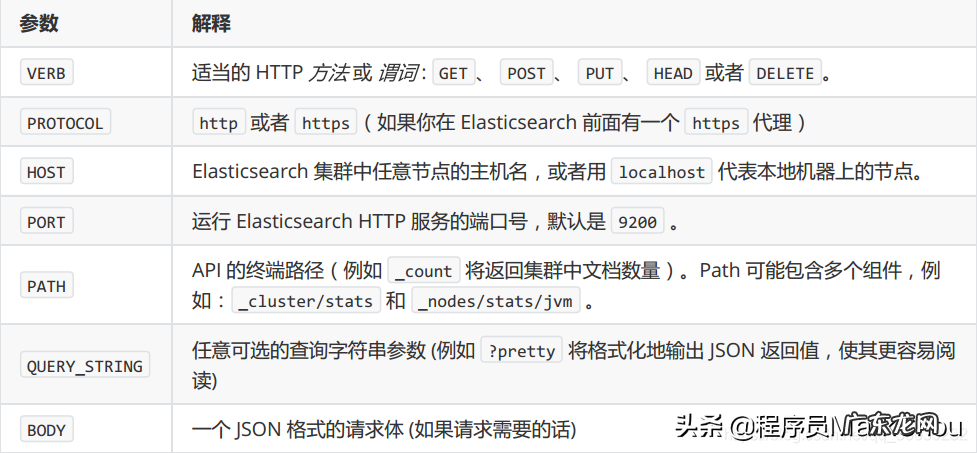Image resolution: width=977 pixels, height=453 pixels.
Task: Click the text API 的终端路径
Action: pyautogui.click(x=258, y=270)
